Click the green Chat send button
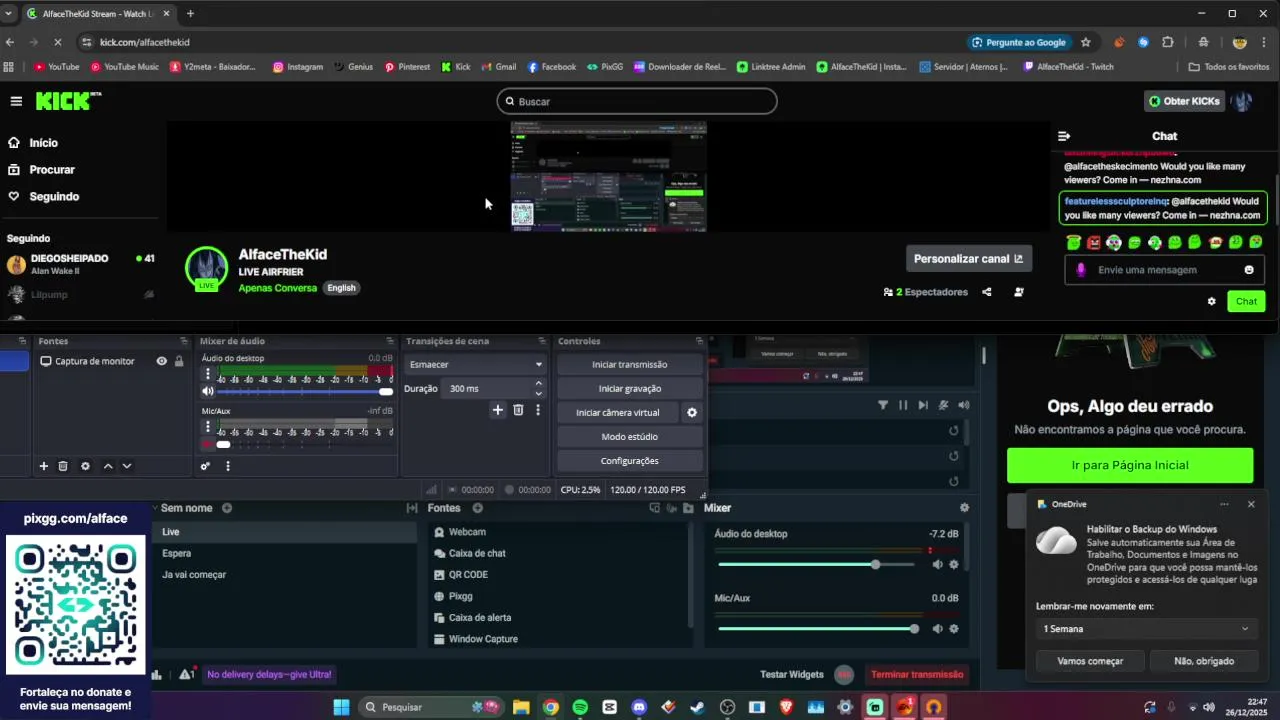1280x720 pixels. (1246, 301)
